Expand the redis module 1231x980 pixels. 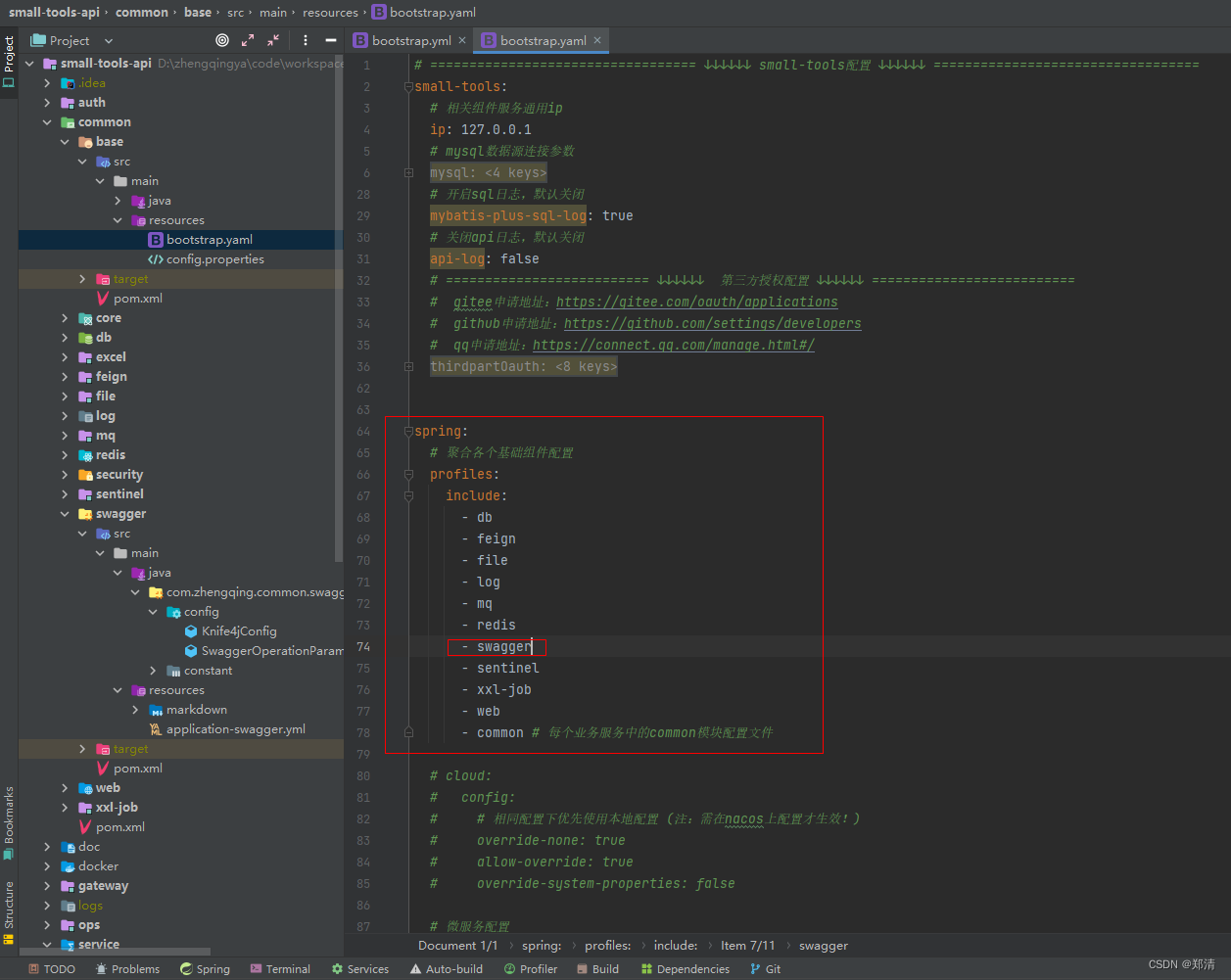click(x=65, y=455)
